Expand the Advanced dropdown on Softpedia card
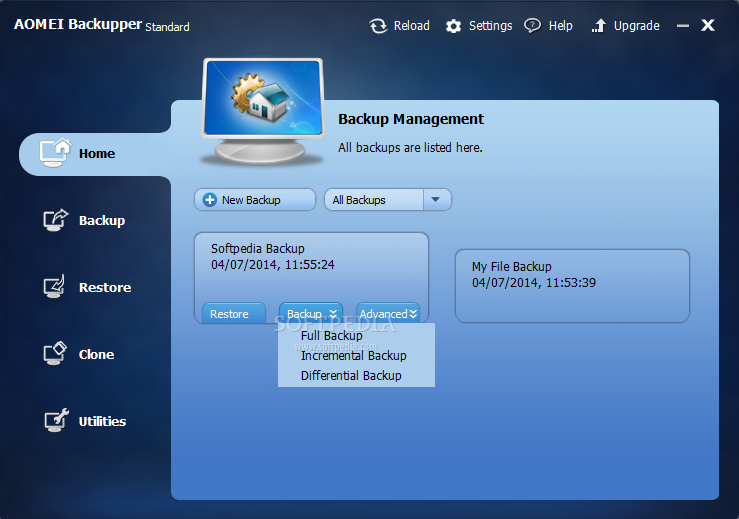Image resolution: width=739 pixels, height=519 pixels. [x=388, y=313]
